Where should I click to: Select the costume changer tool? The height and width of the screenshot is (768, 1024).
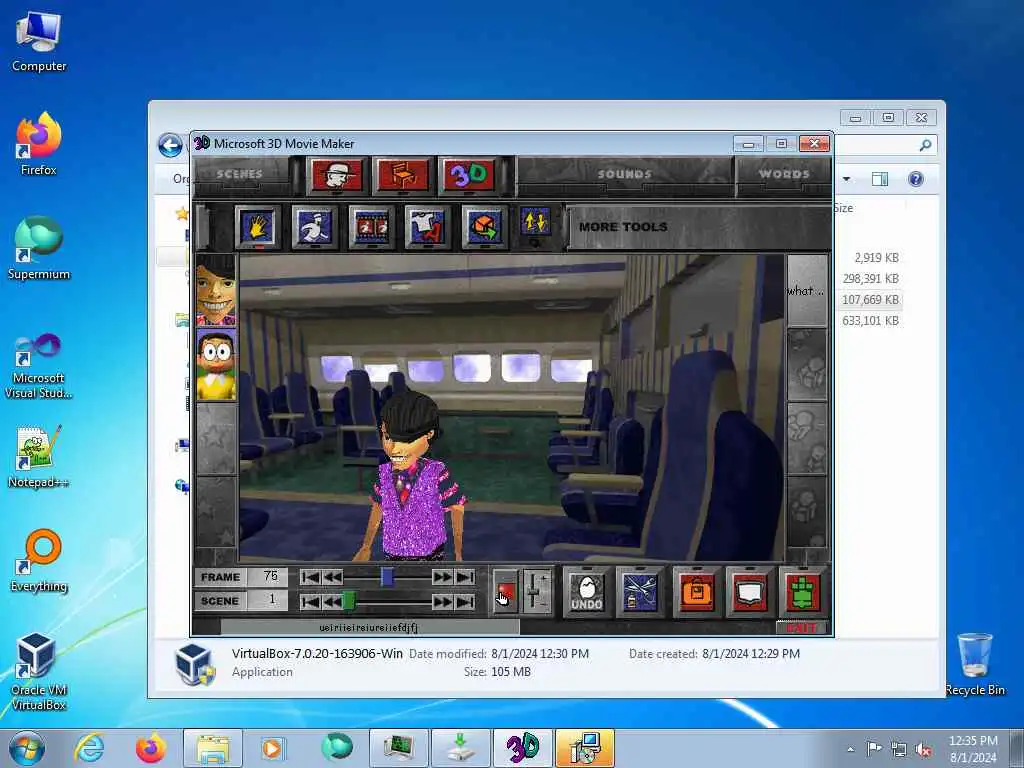(x=427, y=227)
